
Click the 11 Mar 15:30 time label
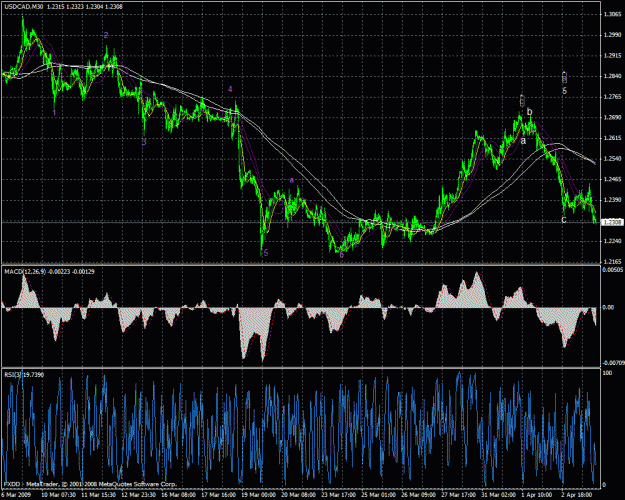pos(97,494)
